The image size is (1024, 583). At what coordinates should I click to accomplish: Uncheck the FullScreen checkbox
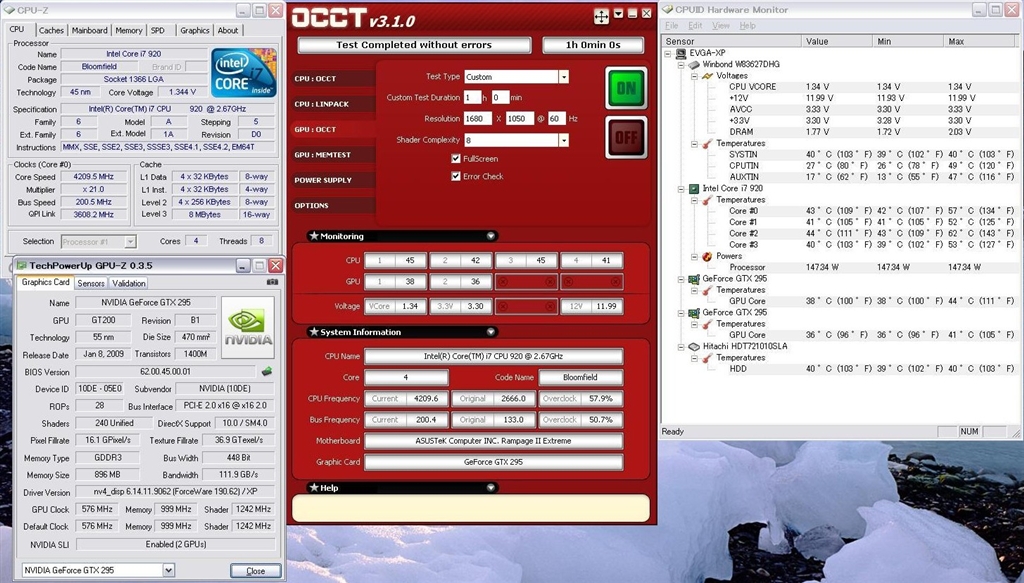point(456,159)
